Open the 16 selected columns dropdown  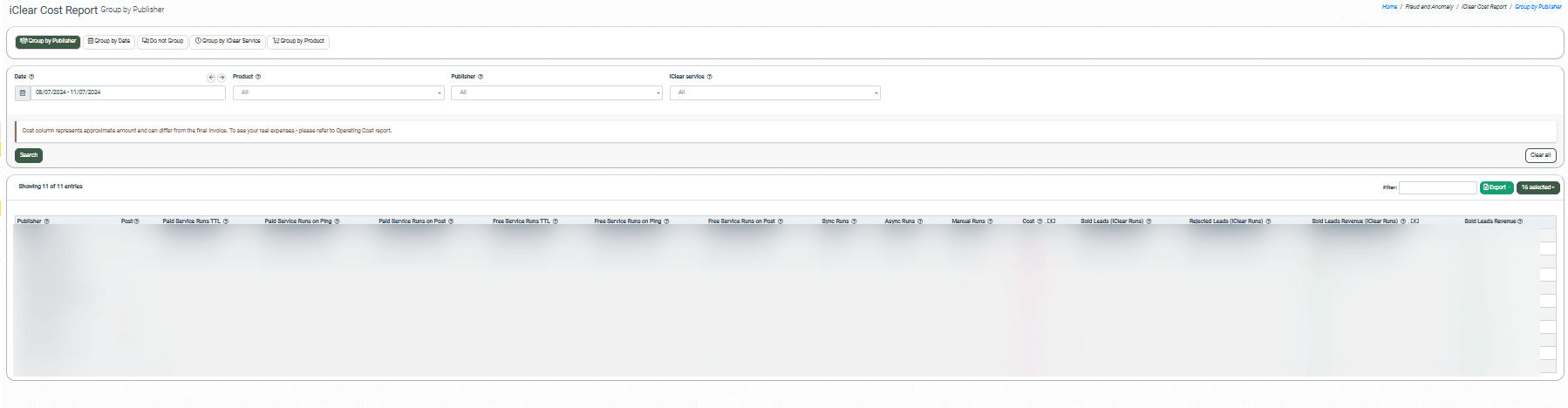pos(1537,187)
